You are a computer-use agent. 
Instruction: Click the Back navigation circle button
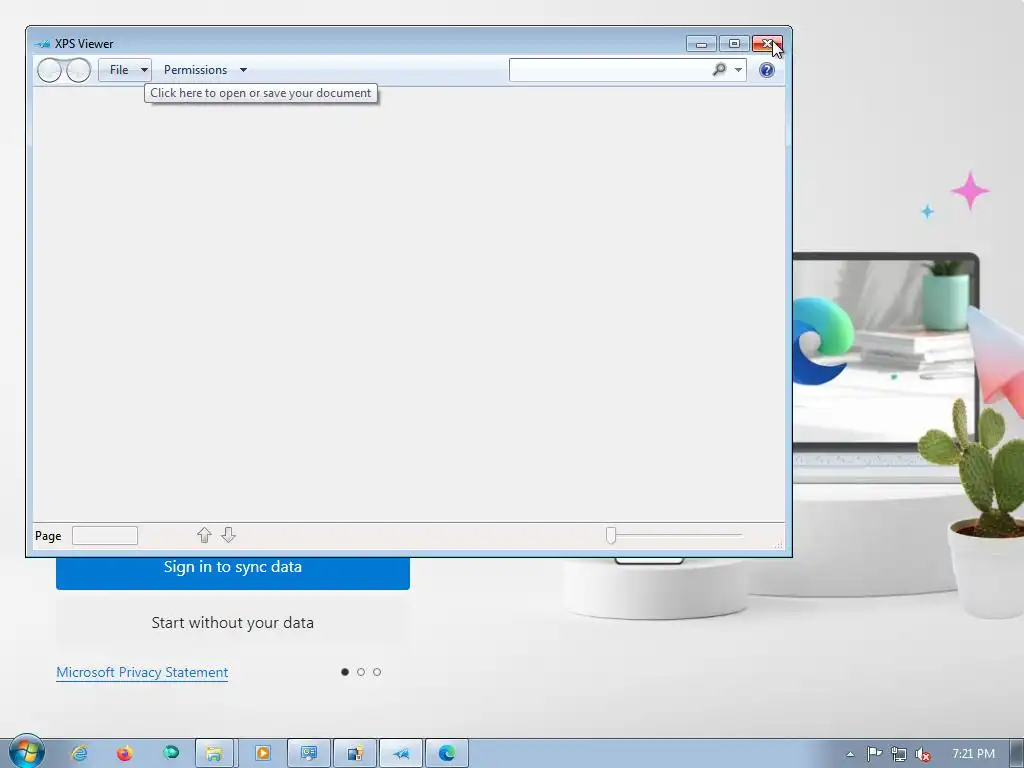pos(50,70)
